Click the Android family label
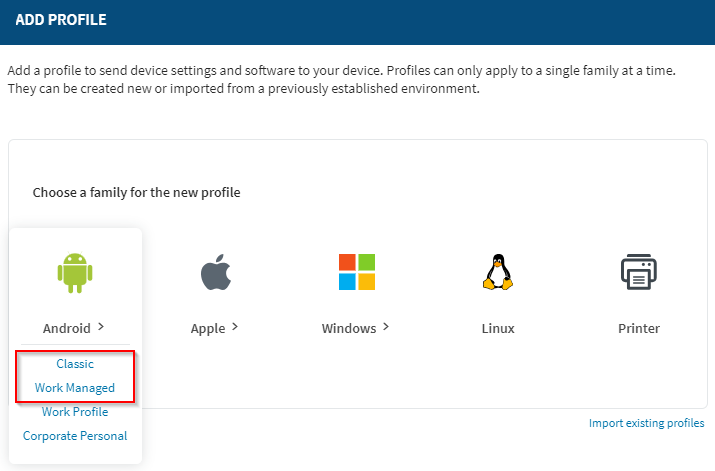Screen dimensions: 715x471 (66, 328)
